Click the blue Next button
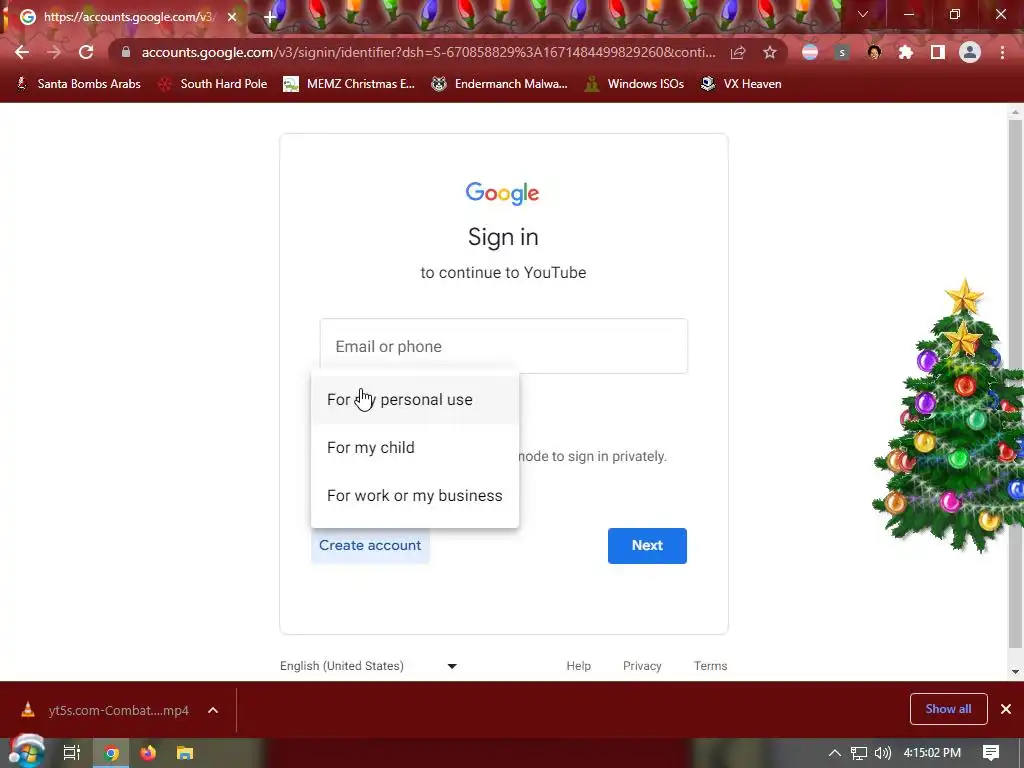1024x768 pixels. pos(647,545)
